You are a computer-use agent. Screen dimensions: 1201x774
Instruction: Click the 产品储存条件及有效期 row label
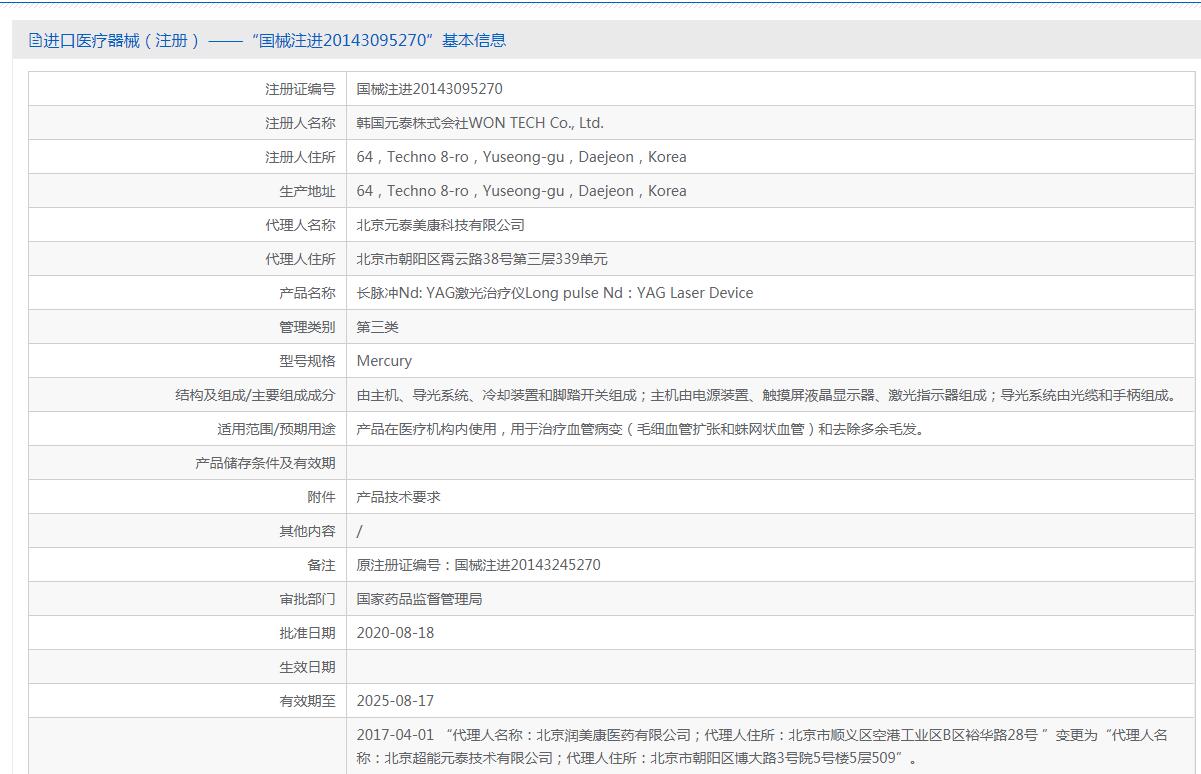[265, 463]
